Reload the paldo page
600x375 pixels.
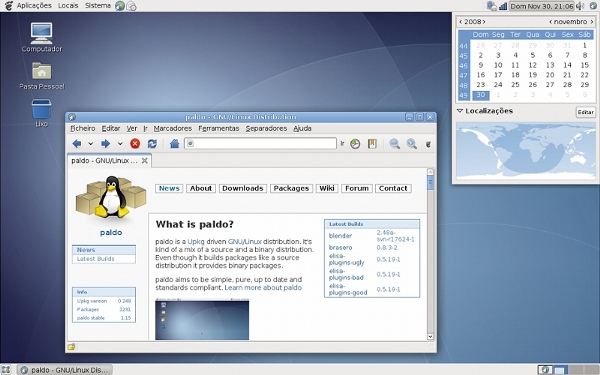tap(152, 143)
